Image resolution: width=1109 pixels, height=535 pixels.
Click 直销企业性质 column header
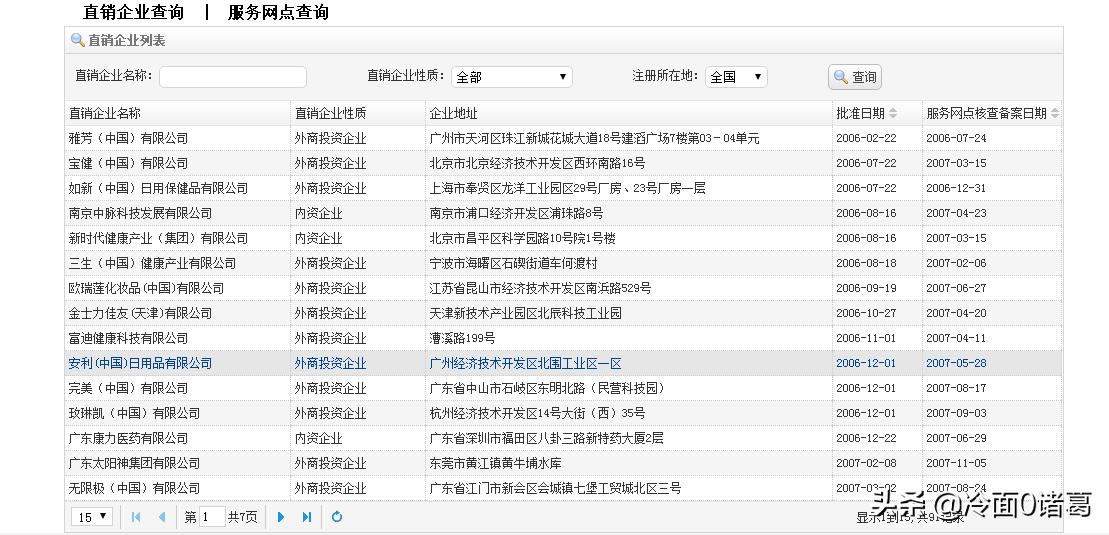[330, 113]
